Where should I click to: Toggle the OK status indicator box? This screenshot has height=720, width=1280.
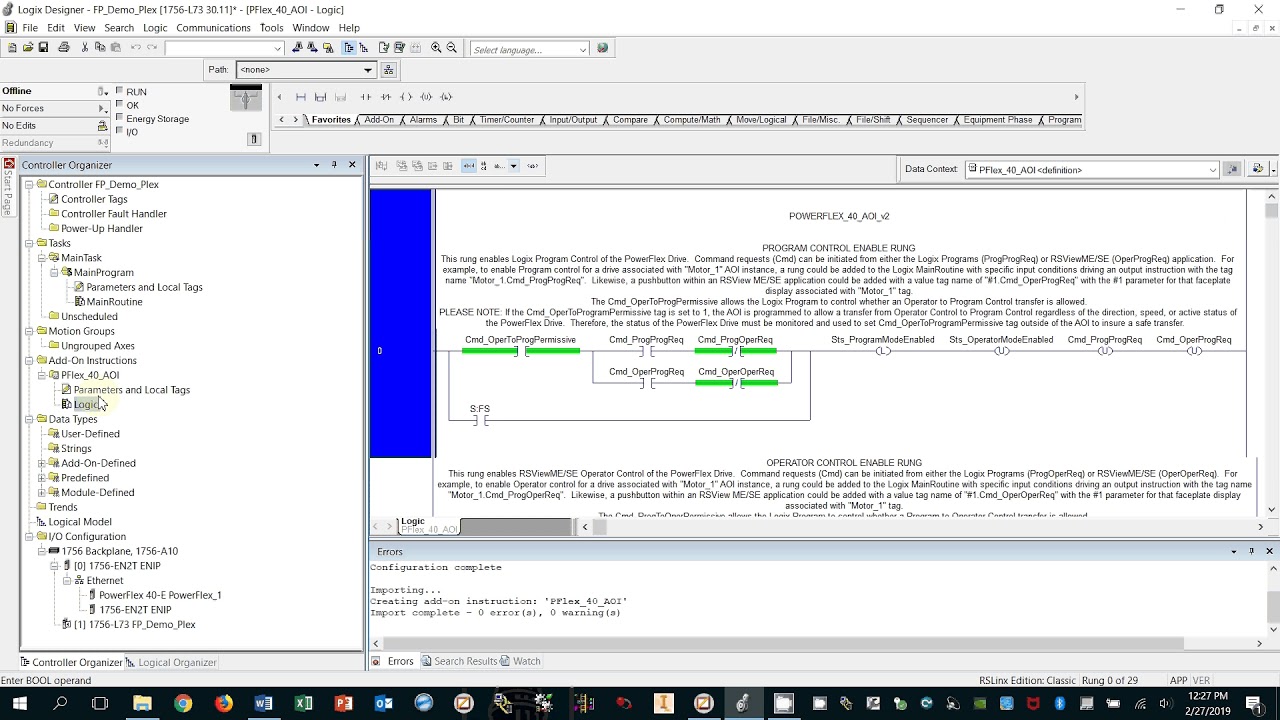[x=120, y=104]
